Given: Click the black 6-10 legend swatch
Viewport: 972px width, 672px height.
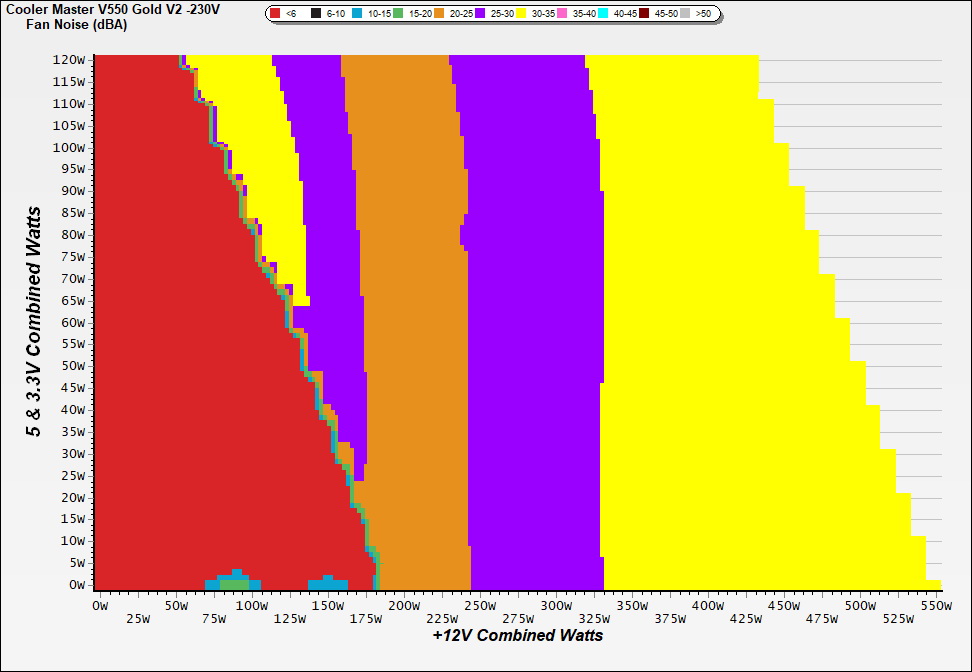Looking at the screenshot, I should point(317,14).
